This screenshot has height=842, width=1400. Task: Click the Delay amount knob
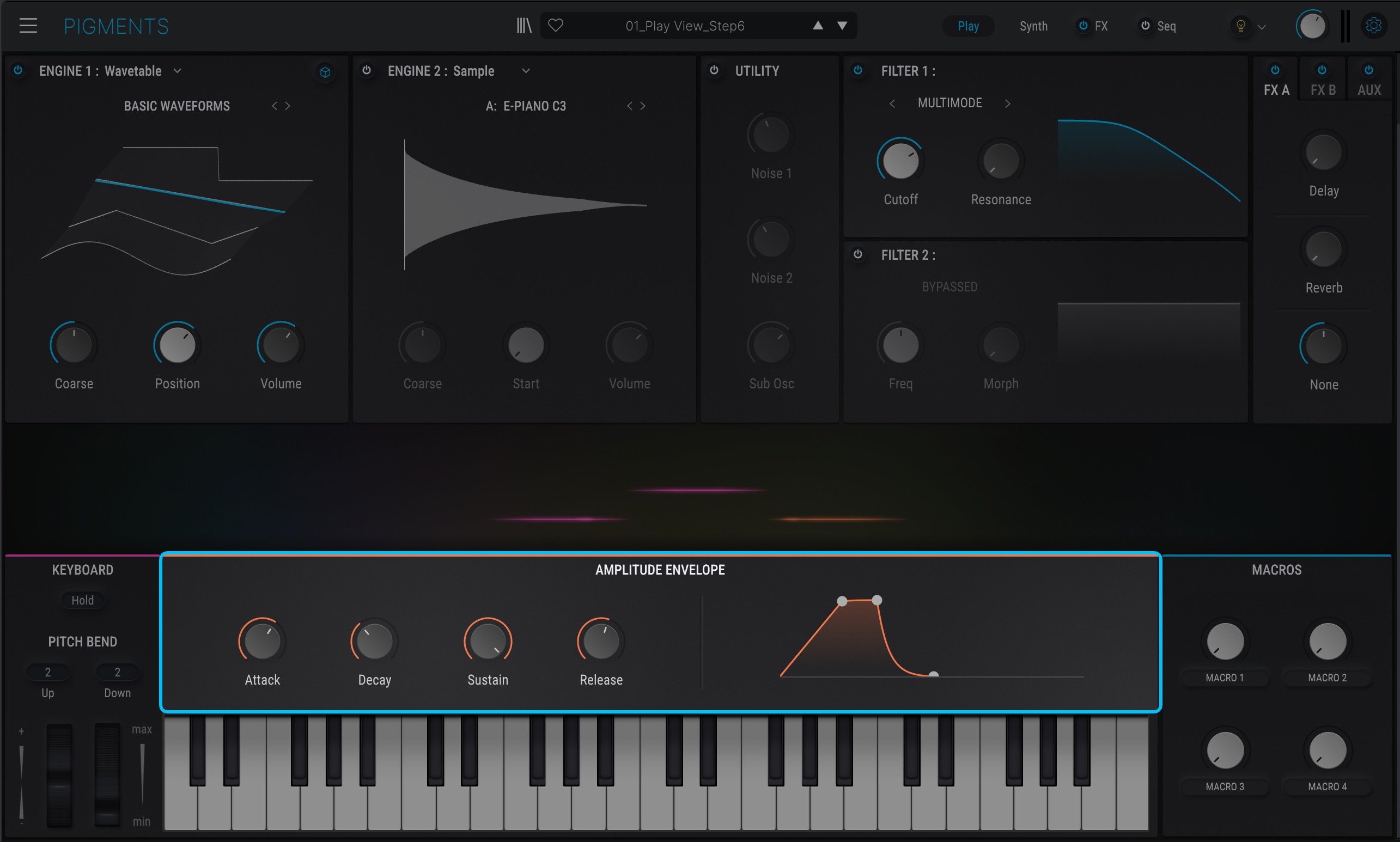pos(1324,152)
